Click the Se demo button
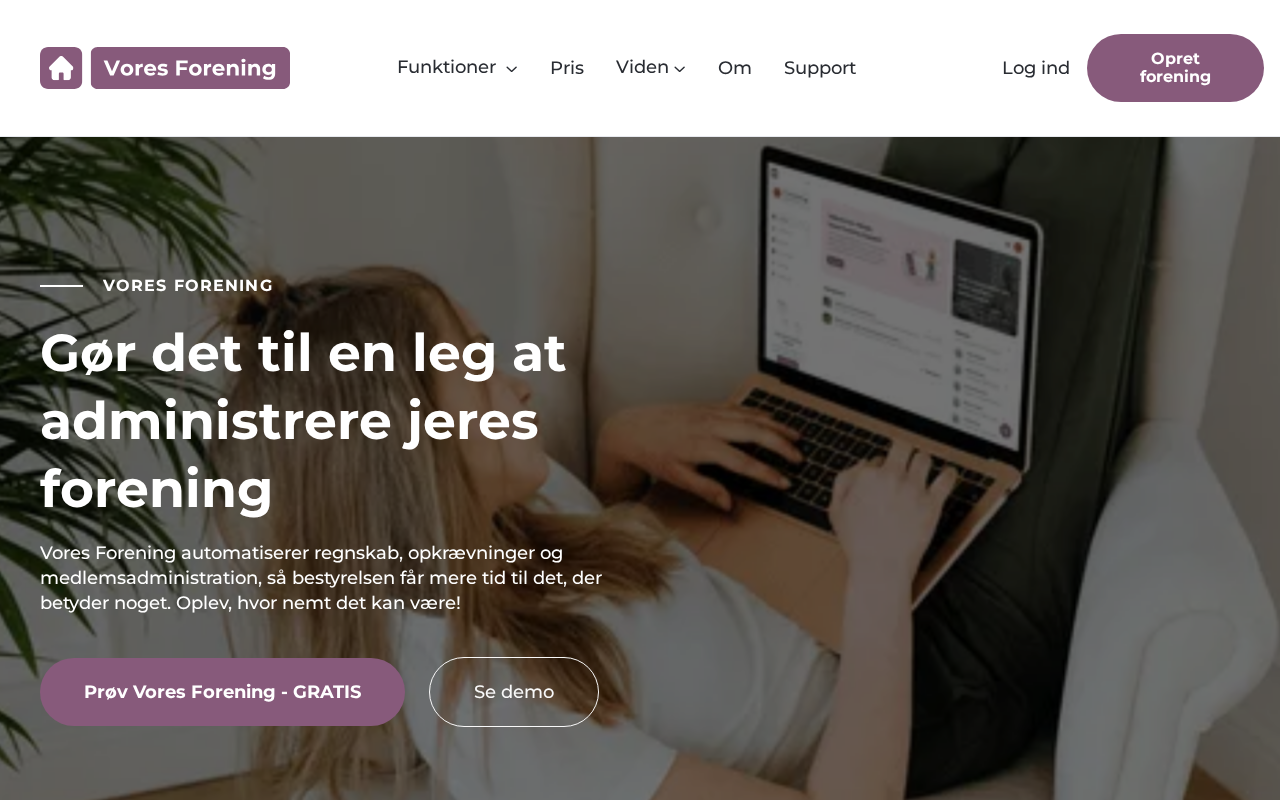Screen dimensions: 1280x800 [x=514, y=692]
